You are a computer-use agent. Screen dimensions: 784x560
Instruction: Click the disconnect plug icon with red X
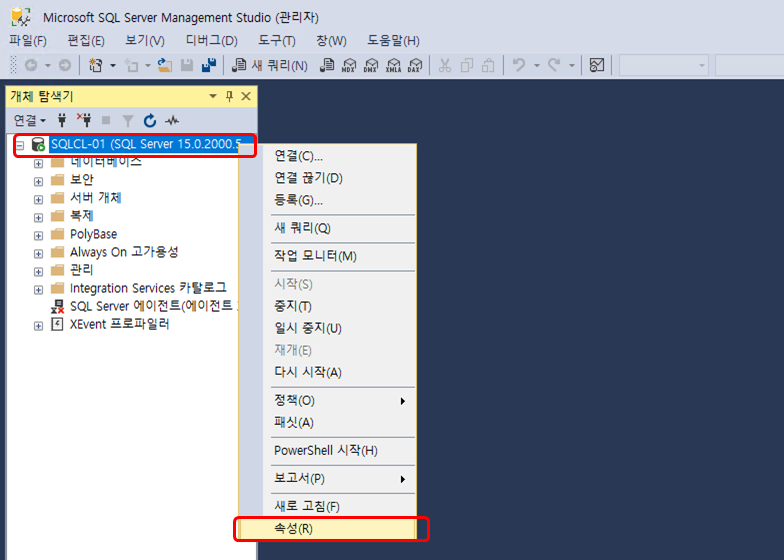pyautogui.click(x=84, y=120)
